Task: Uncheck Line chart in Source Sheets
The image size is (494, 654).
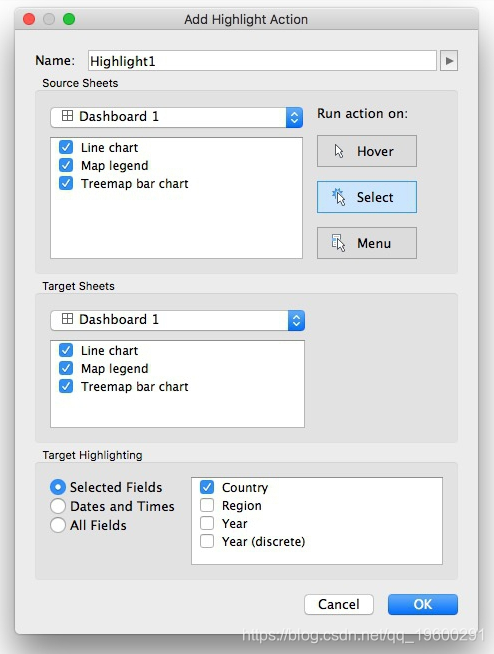Action: tap(66, 147)
